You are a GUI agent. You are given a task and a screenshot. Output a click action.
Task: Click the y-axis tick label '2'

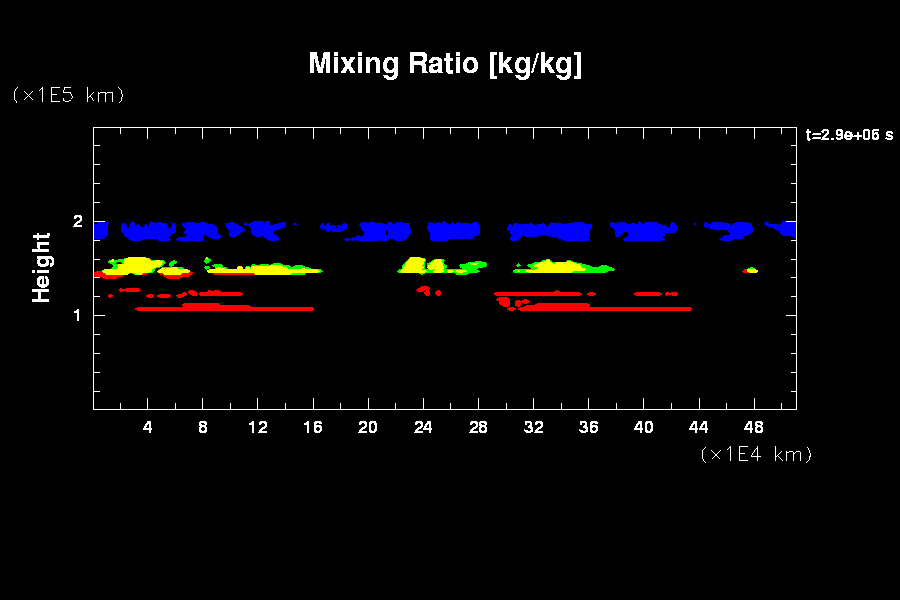tap(75, 222)
